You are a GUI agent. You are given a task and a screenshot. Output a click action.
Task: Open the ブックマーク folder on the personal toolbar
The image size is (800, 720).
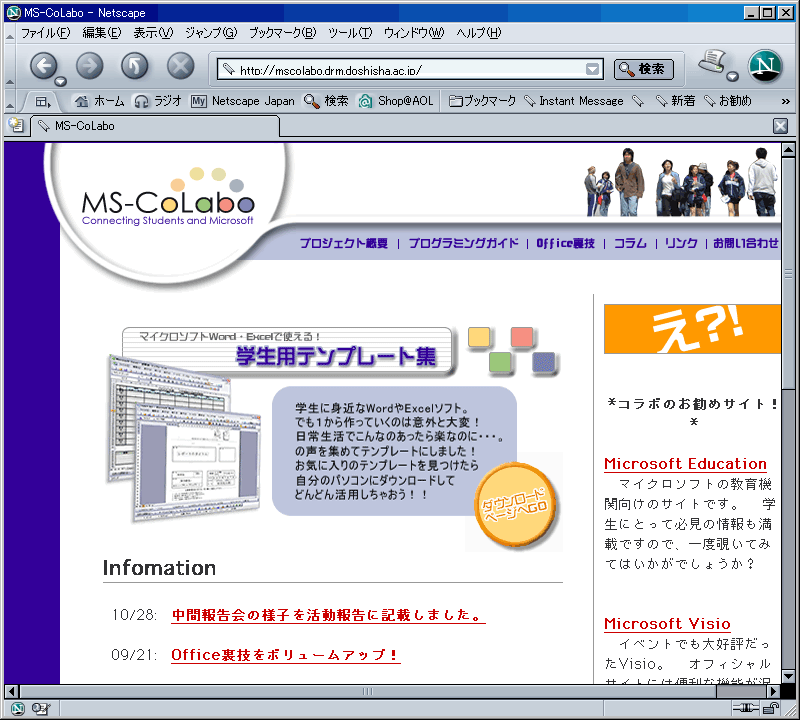[x=482, y=101]
